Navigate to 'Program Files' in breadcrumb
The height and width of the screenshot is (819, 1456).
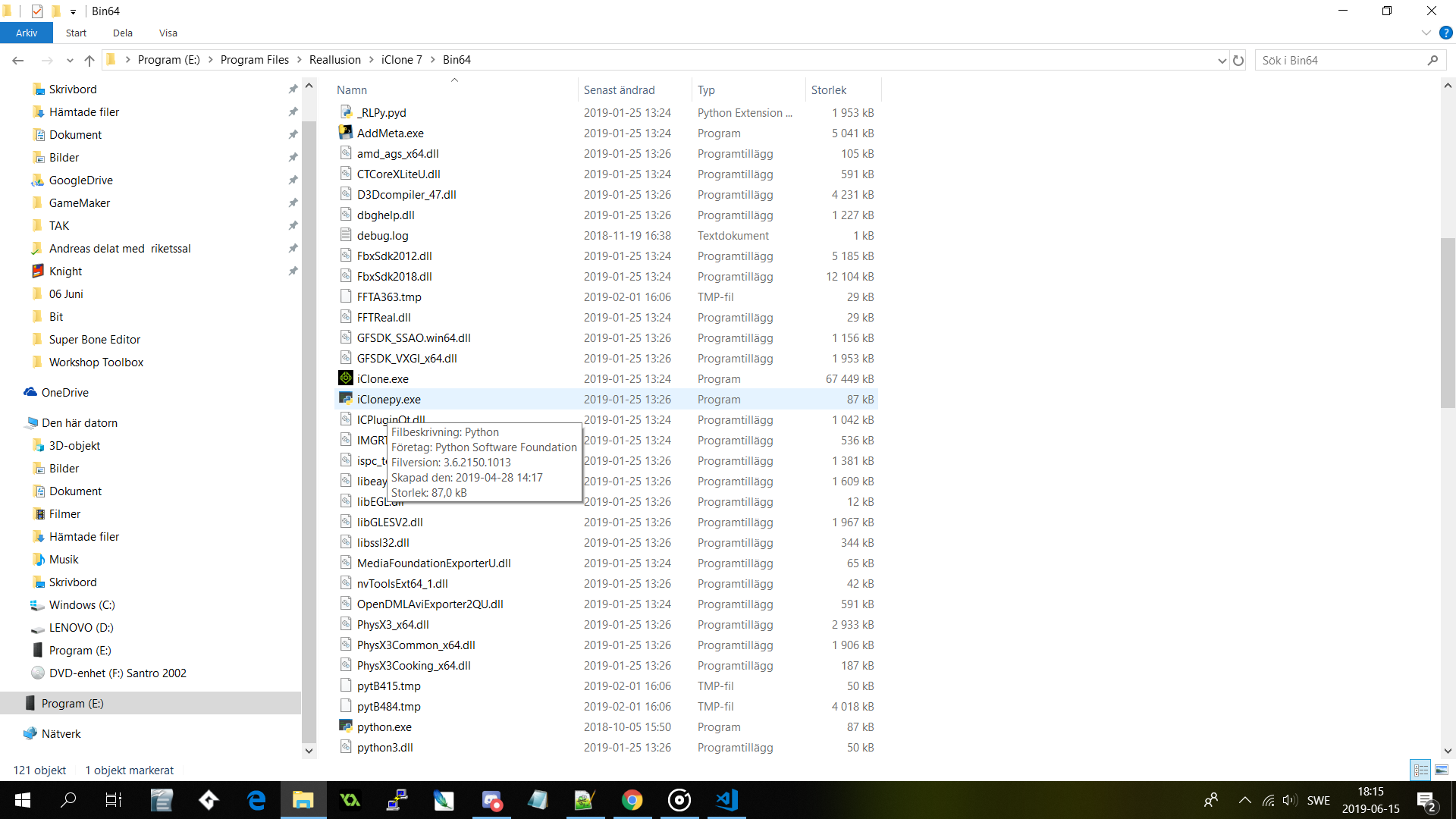click(x=255, y=60)
